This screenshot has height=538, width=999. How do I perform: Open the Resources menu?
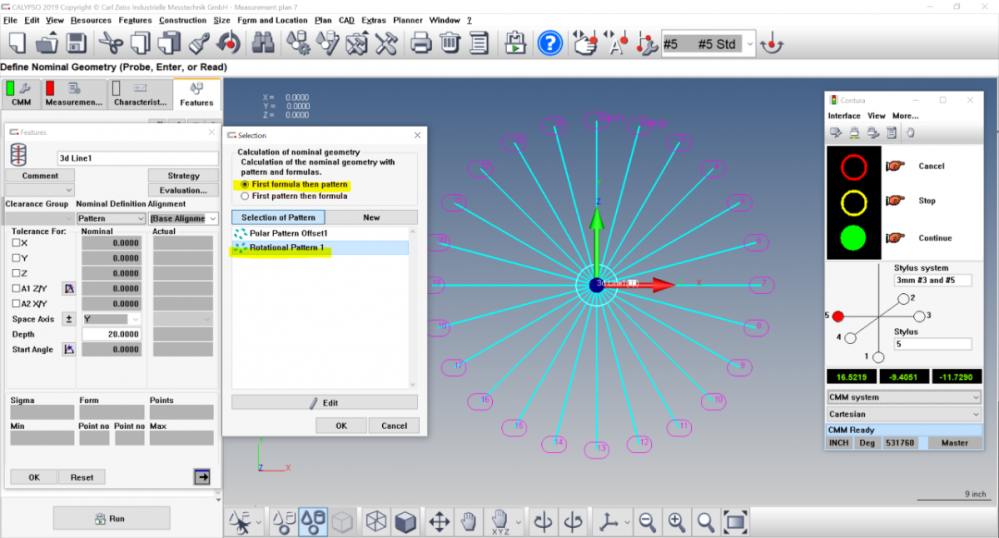(x=90, y=20)
